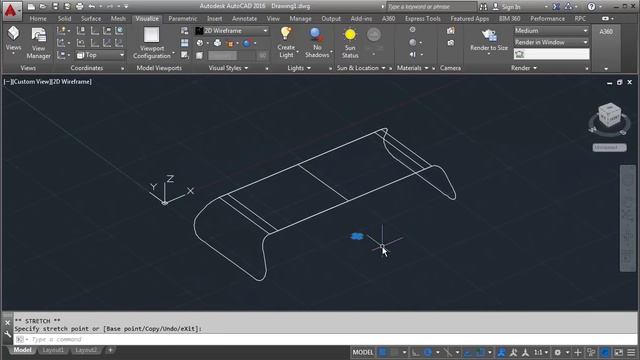Image resolution: width=640 pixels, height=360 pixels.
Task: Click the Plot printer icon
Action: tap(80, 7)
